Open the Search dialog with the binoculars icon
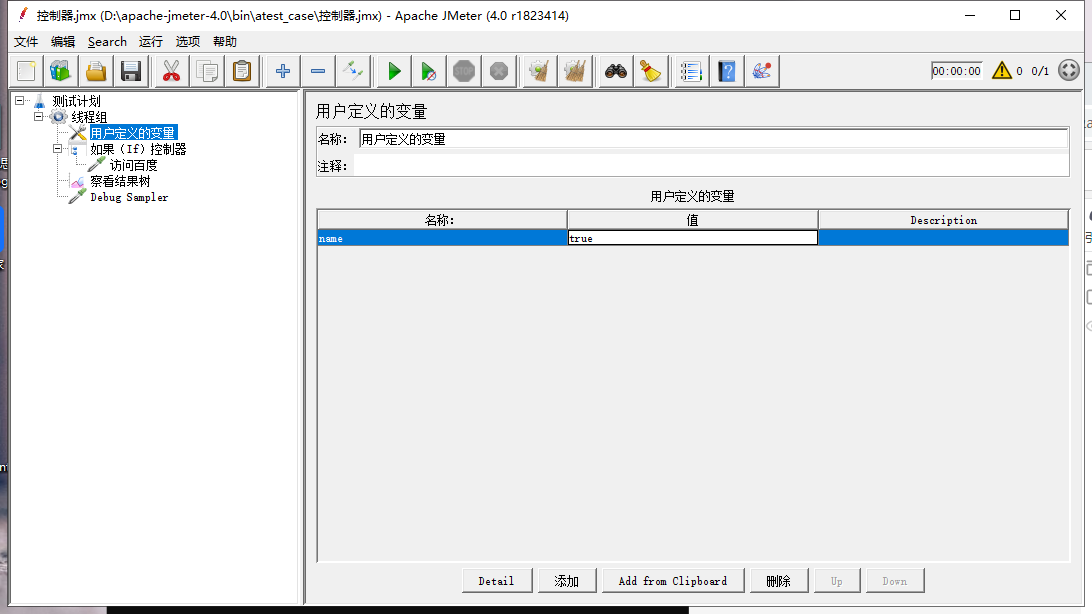 point(615,71)
